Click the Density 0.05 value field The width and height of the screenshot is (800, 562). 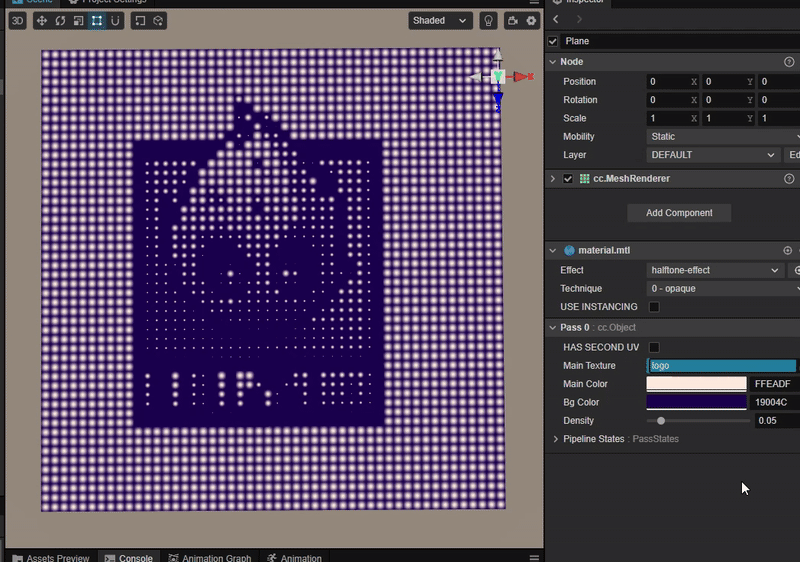coord(777,421)
